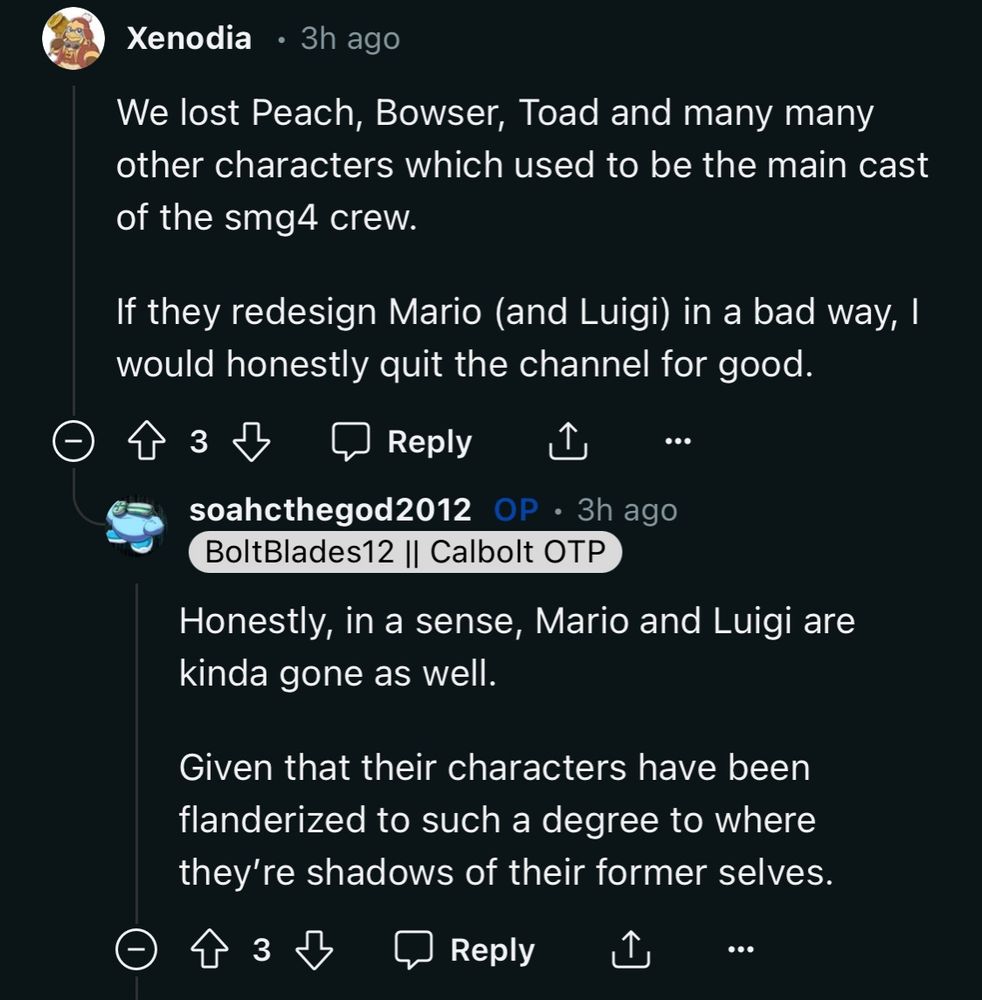View Xenodia's avatar

click(x=74, y=39)
